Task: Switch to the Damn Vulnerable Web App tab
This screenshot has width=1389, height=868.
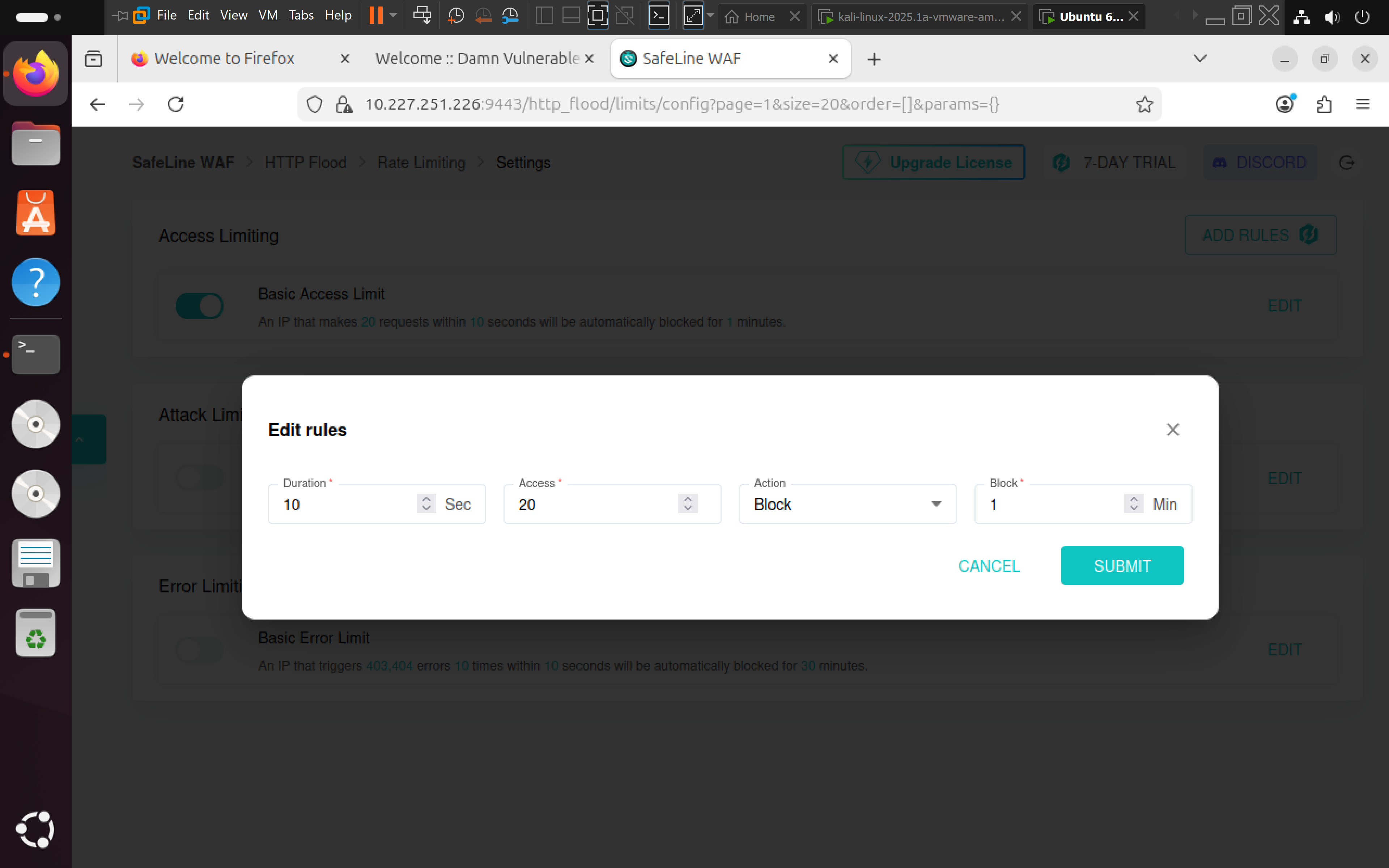Action: [x=476, y=58]
